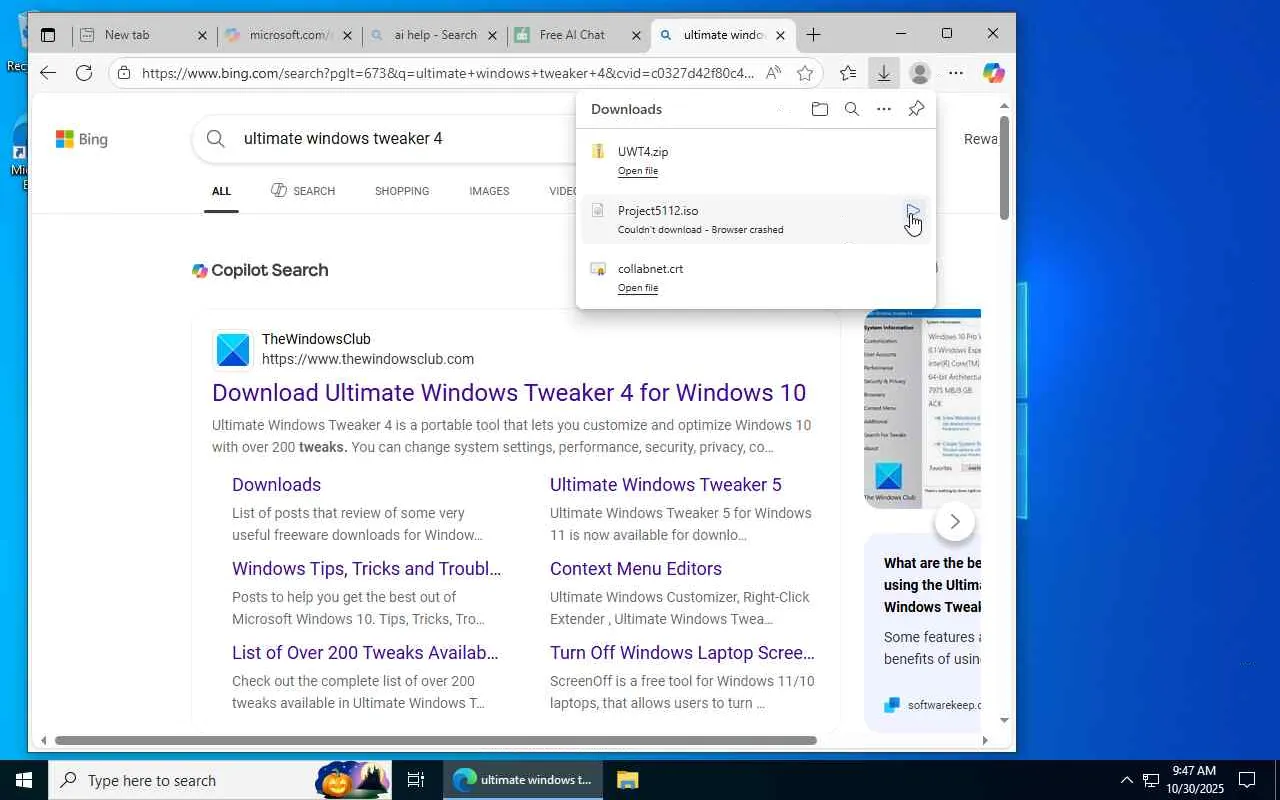Resume the Project5112.iso download

click(913, 211)
